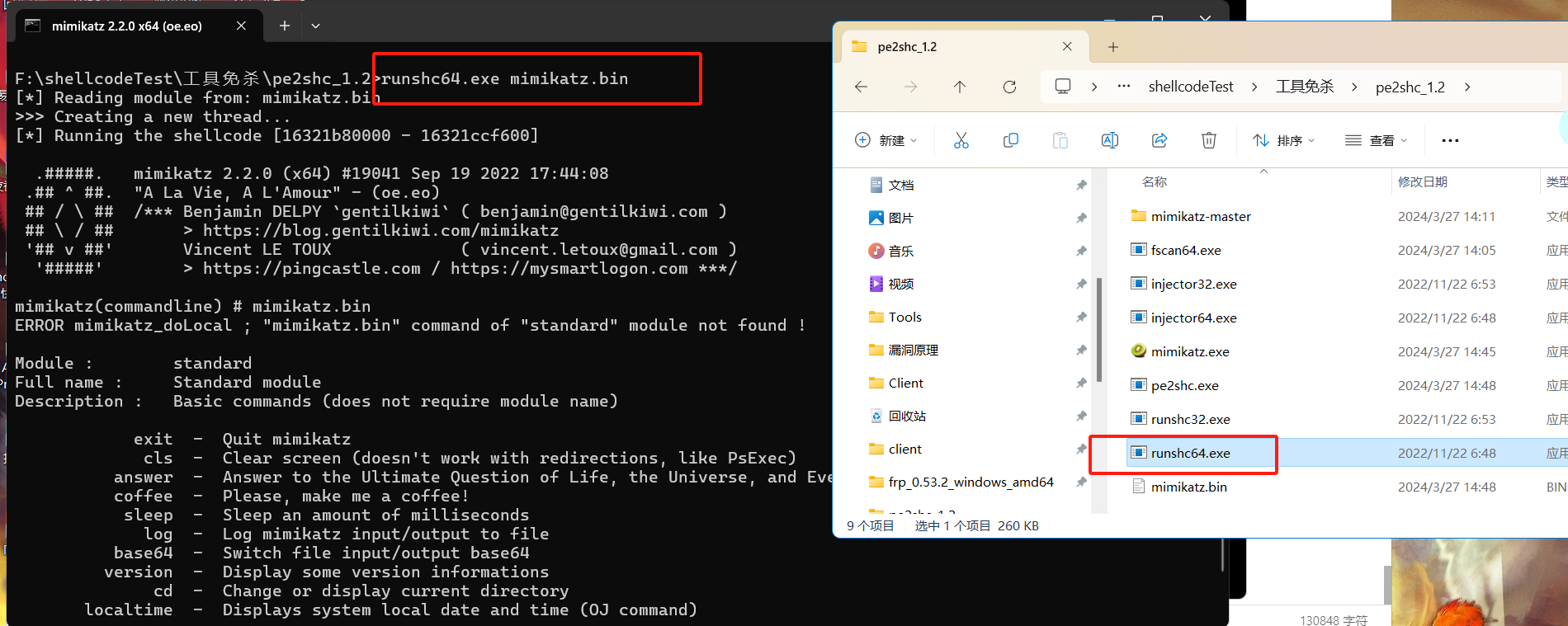Click the breadcrumb ellipsis for hidden path folders
The image size is (1568, 626).
pos(1124,86)
